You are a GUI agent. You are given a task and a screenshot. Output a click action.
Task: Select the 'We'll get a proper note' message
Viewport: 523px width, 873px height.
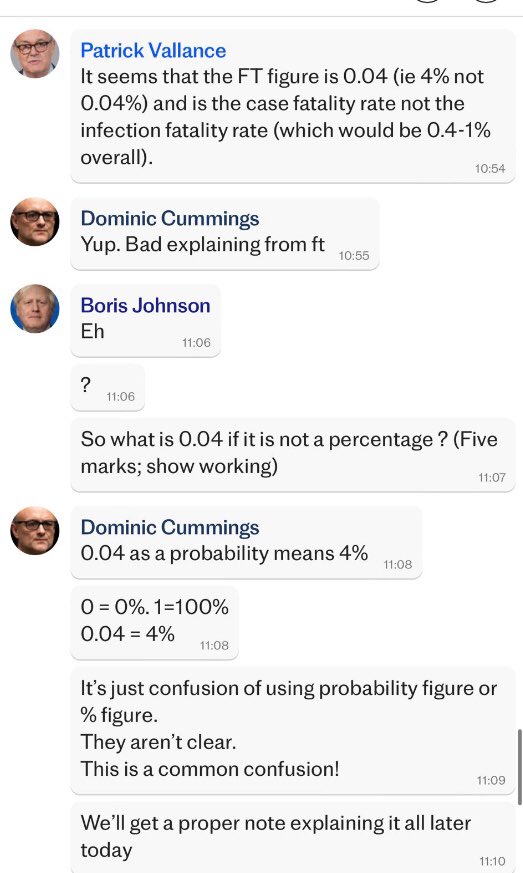pos(293,837)
